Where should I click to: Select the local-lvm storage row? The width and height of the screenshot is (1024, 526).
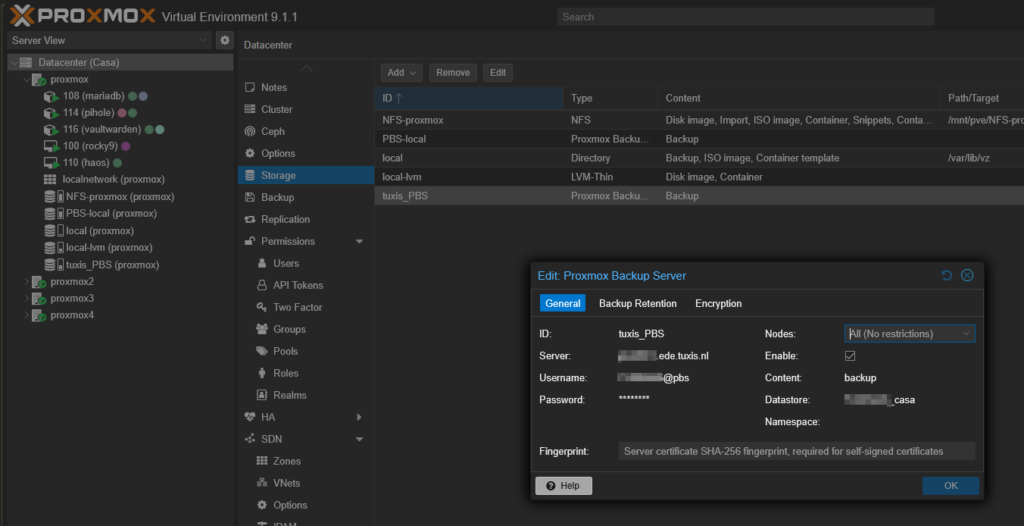point(699,177)
